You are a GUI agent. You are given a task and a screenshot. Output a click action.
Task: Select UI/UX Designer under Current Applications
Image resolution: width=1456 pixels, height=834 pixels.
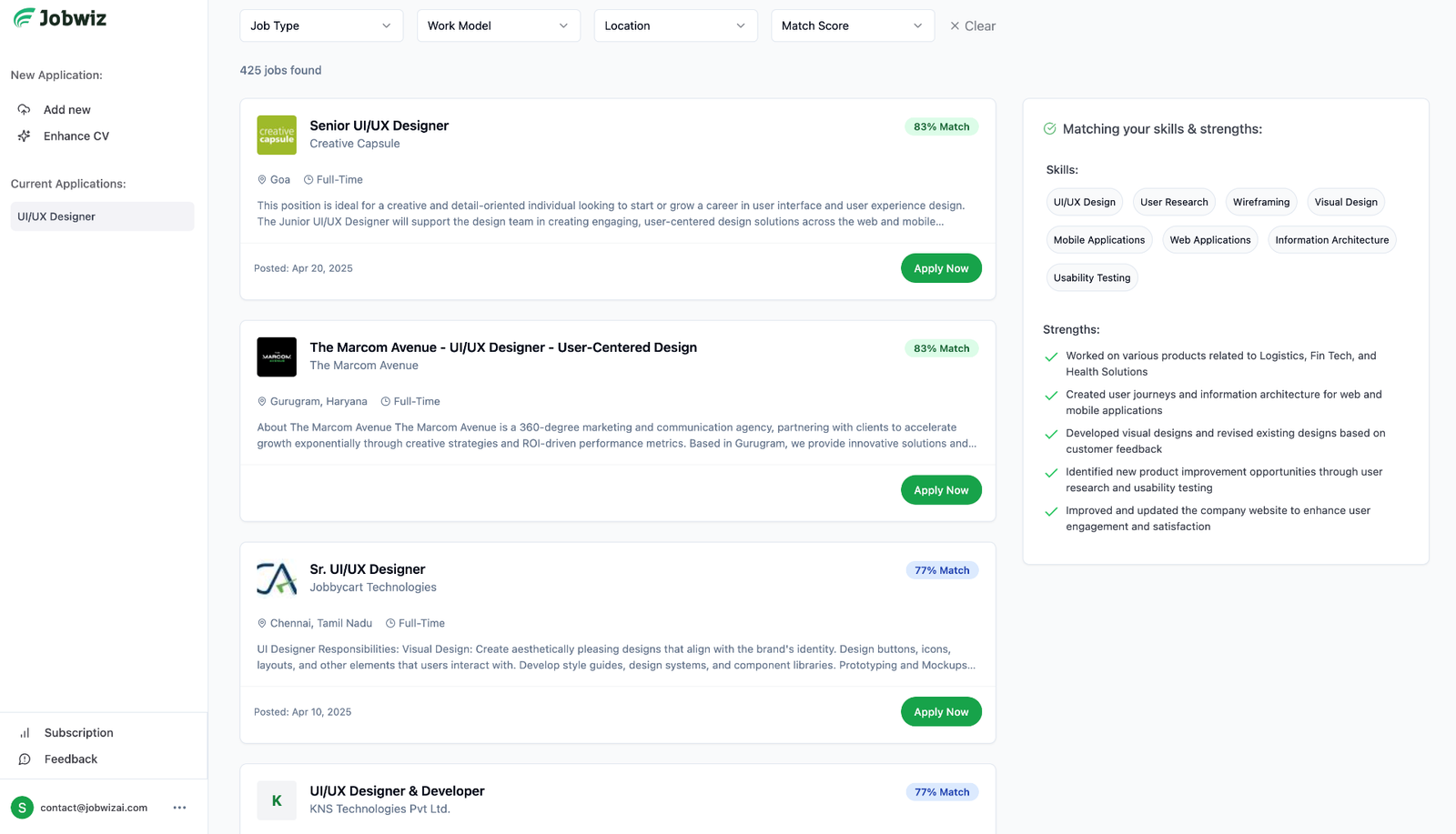(x=102, y=216)
